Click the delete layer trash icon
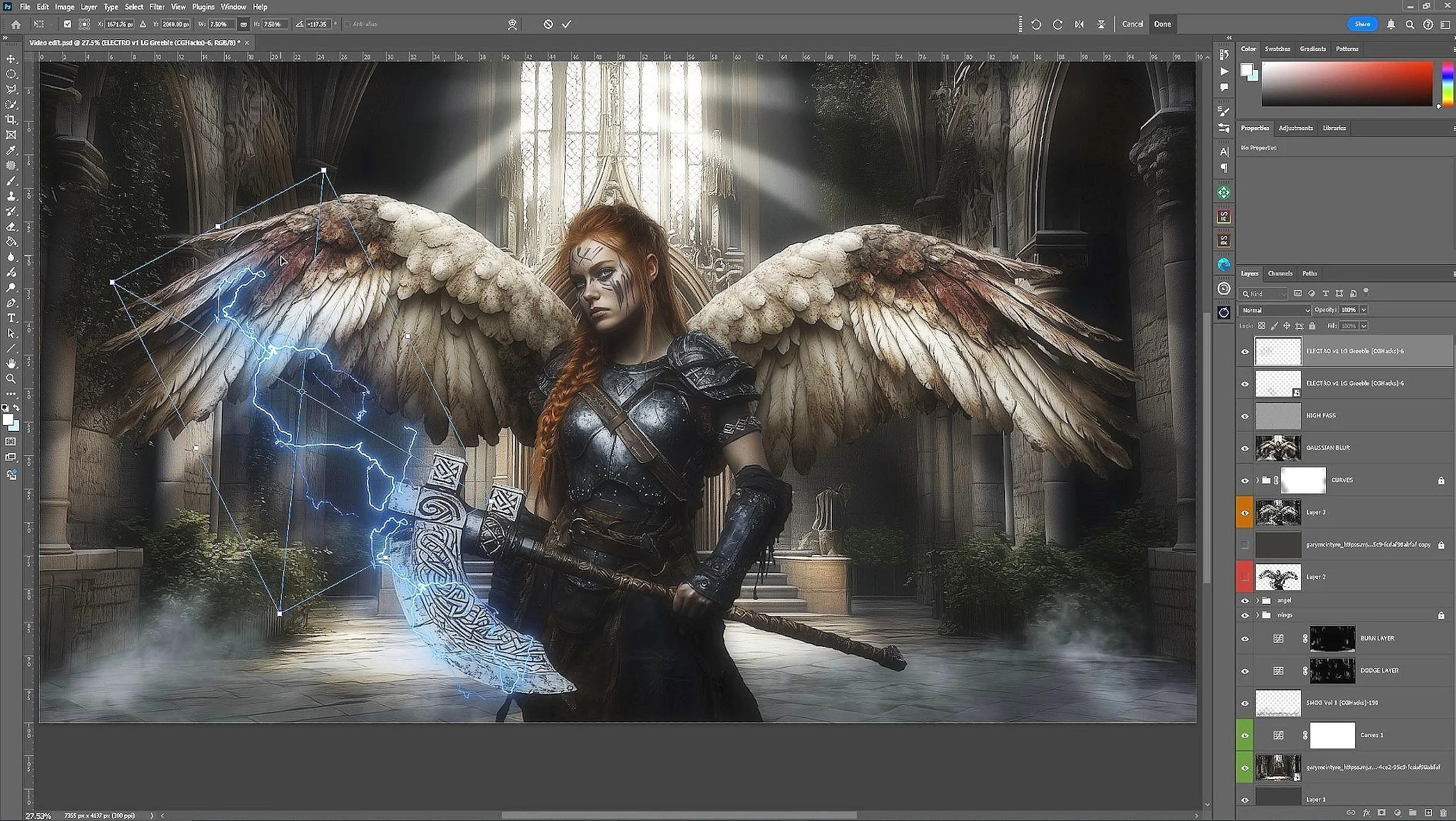Viewport: 1456px width, 821px height. [1443, 812]
